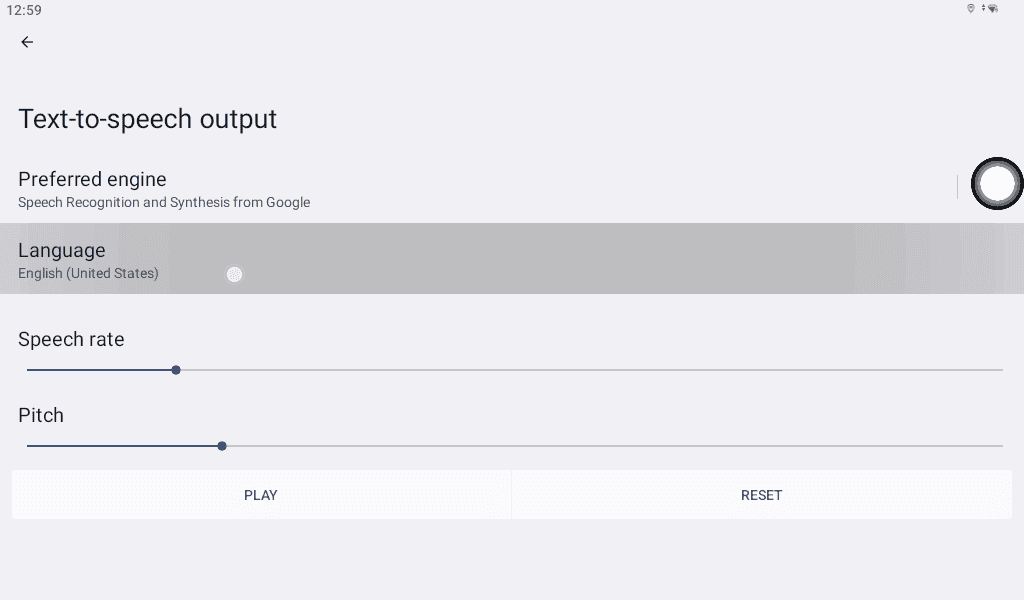Image resolution: width=1024 pixels, height=600 pixels.
Task: Open the Language setting
Action: [62, 251]
